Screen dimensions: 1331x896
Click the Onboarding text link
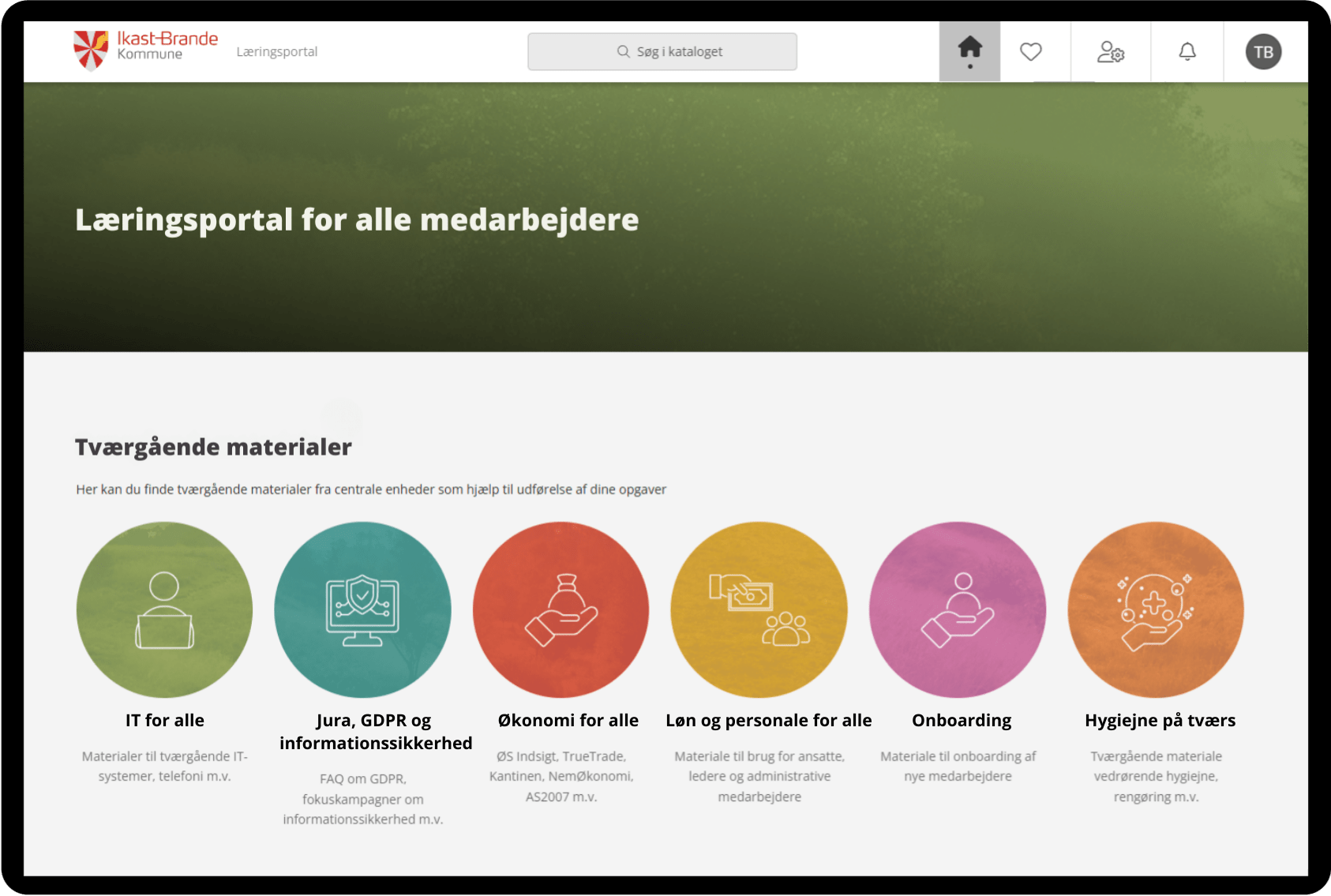pos(961,719)
